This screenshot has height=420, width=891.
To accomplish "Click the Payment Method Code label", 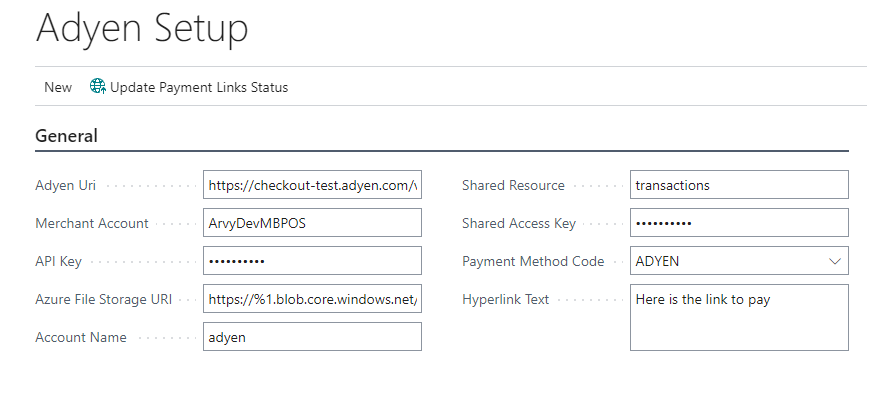I will (533, 261).
